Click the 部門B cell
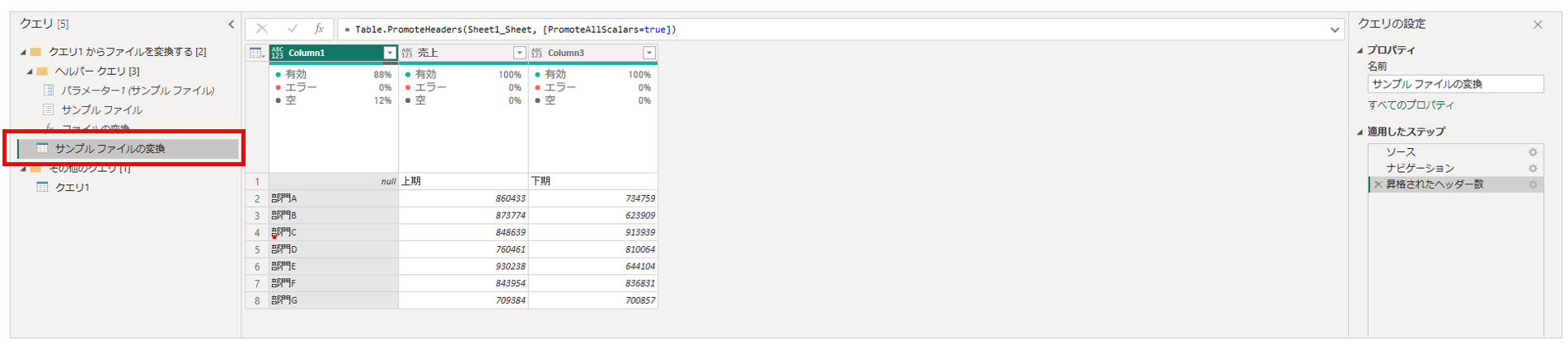The width and height of the screenshot is (1568, 344). [334, 216]
